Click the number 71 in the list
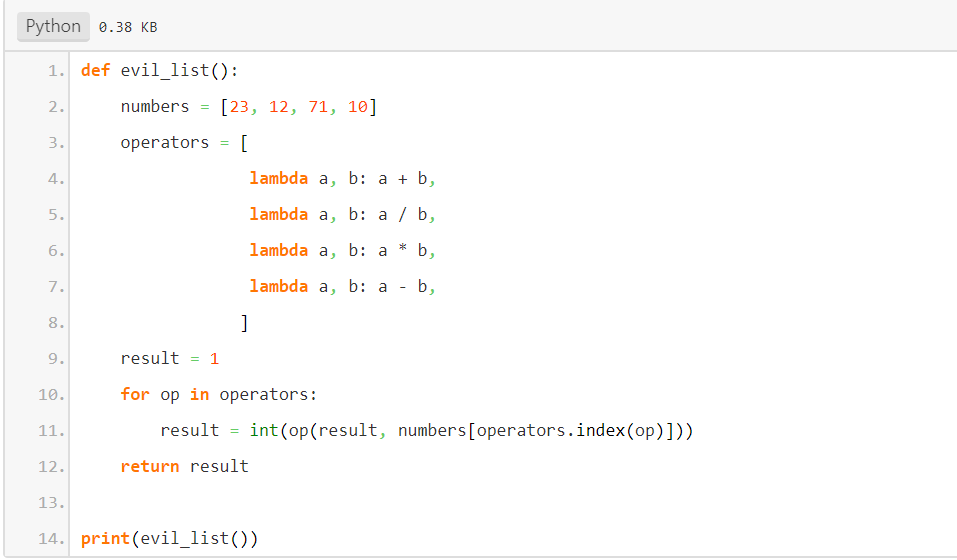 318,107
